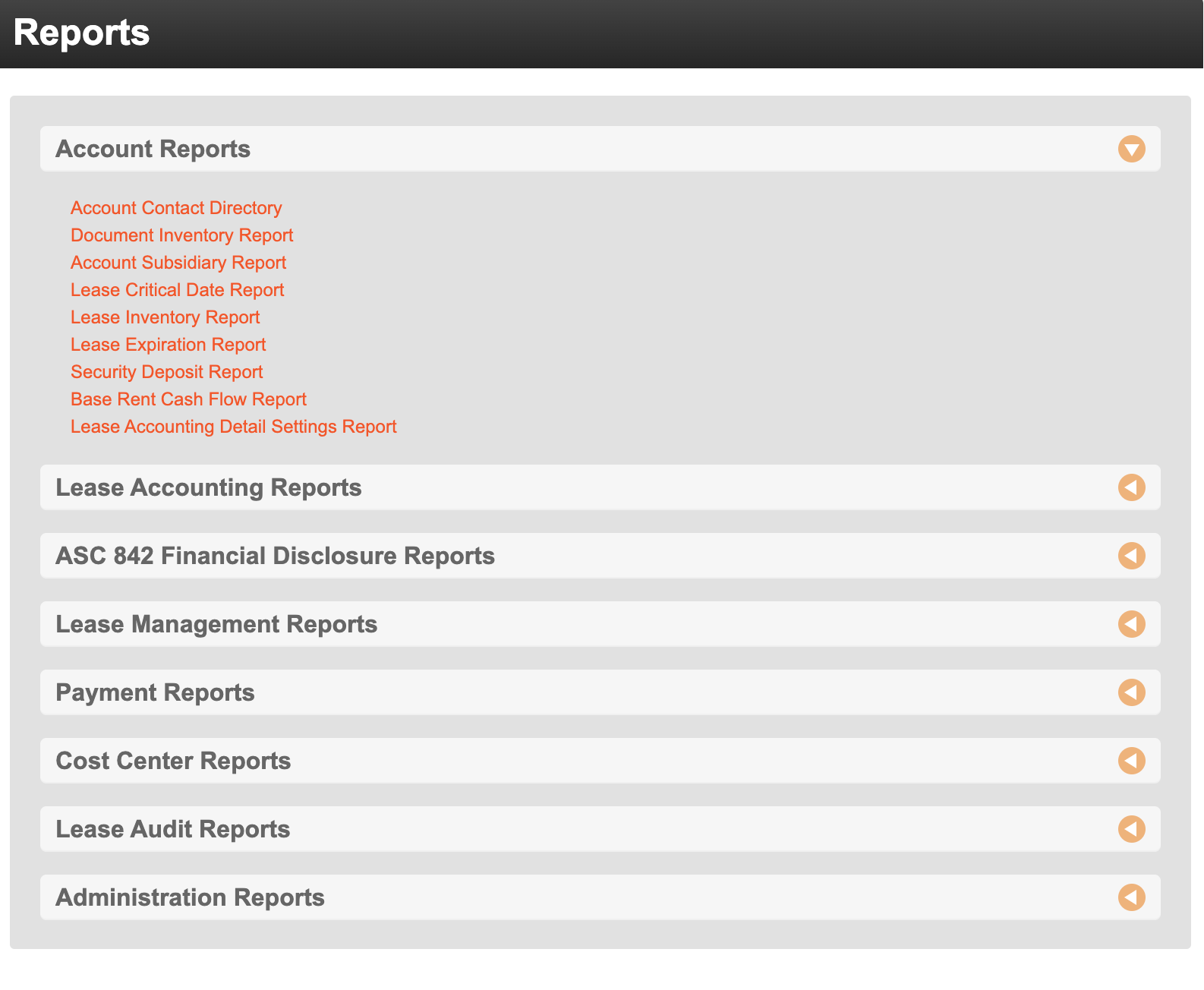Expand the Administration Reports section header

(600, 897)
